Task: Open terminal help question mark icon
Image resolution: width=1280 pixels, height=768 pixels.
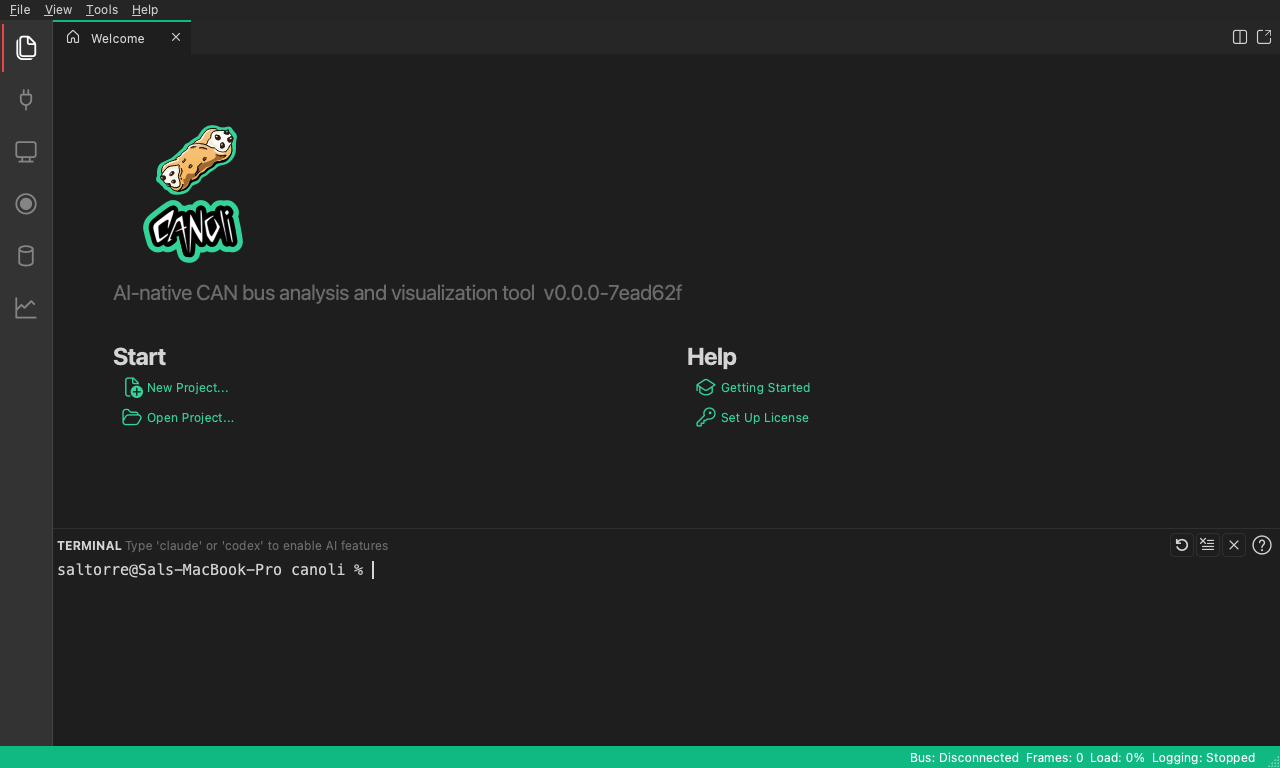Action: (x=1262, y=545)
